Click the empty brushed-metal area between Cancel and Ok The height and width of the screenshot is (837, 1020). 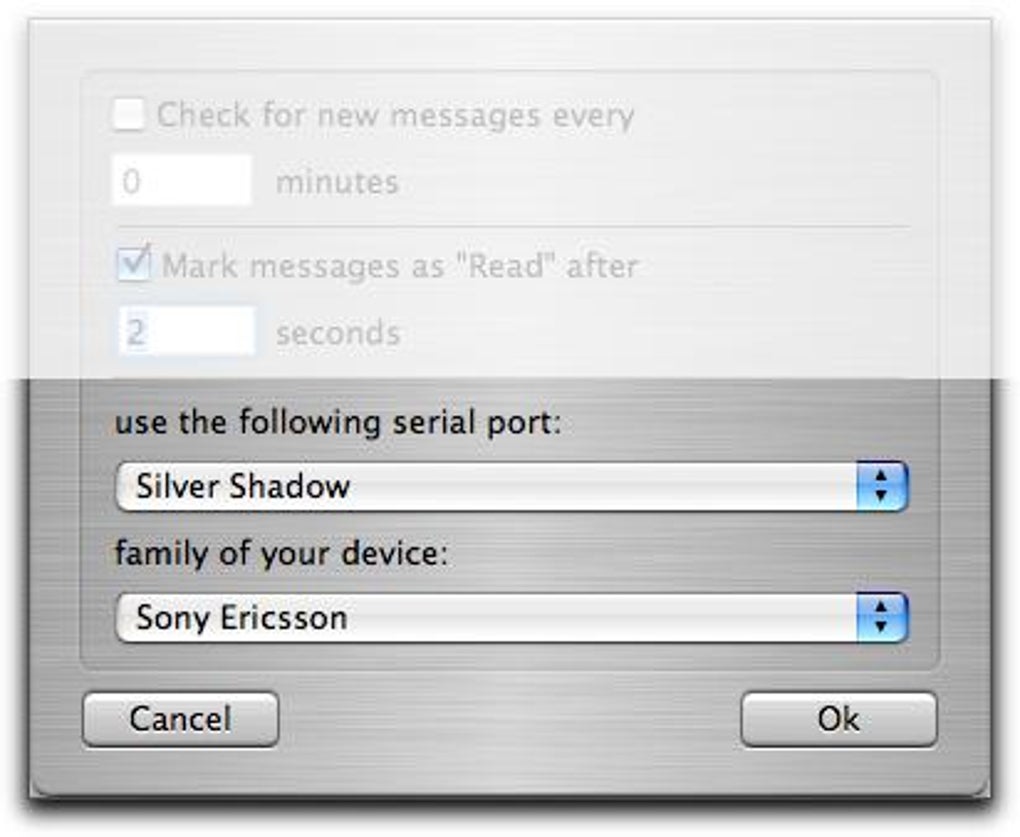click(510, 720)
